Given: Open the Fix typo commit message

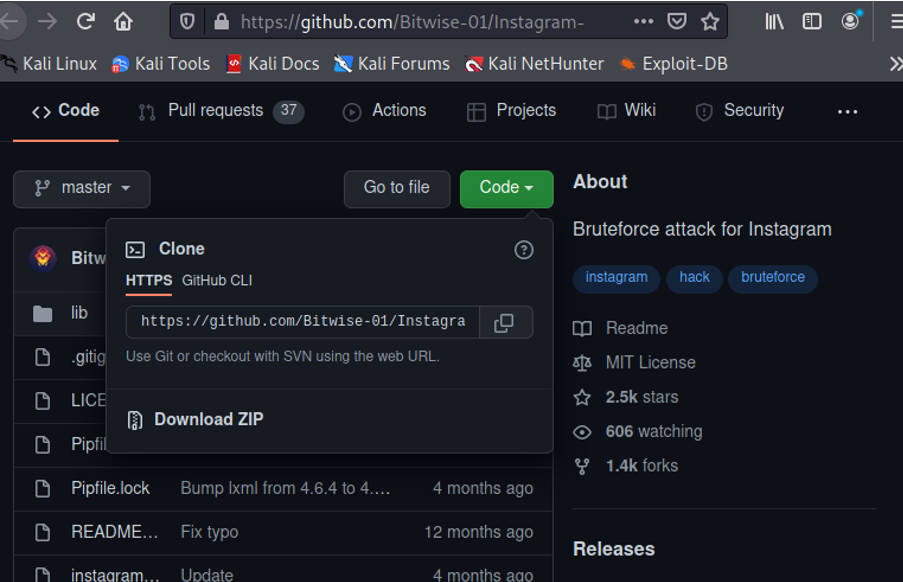Looking at the screenshot, I should pyautogui.click(x=210, y=532).
